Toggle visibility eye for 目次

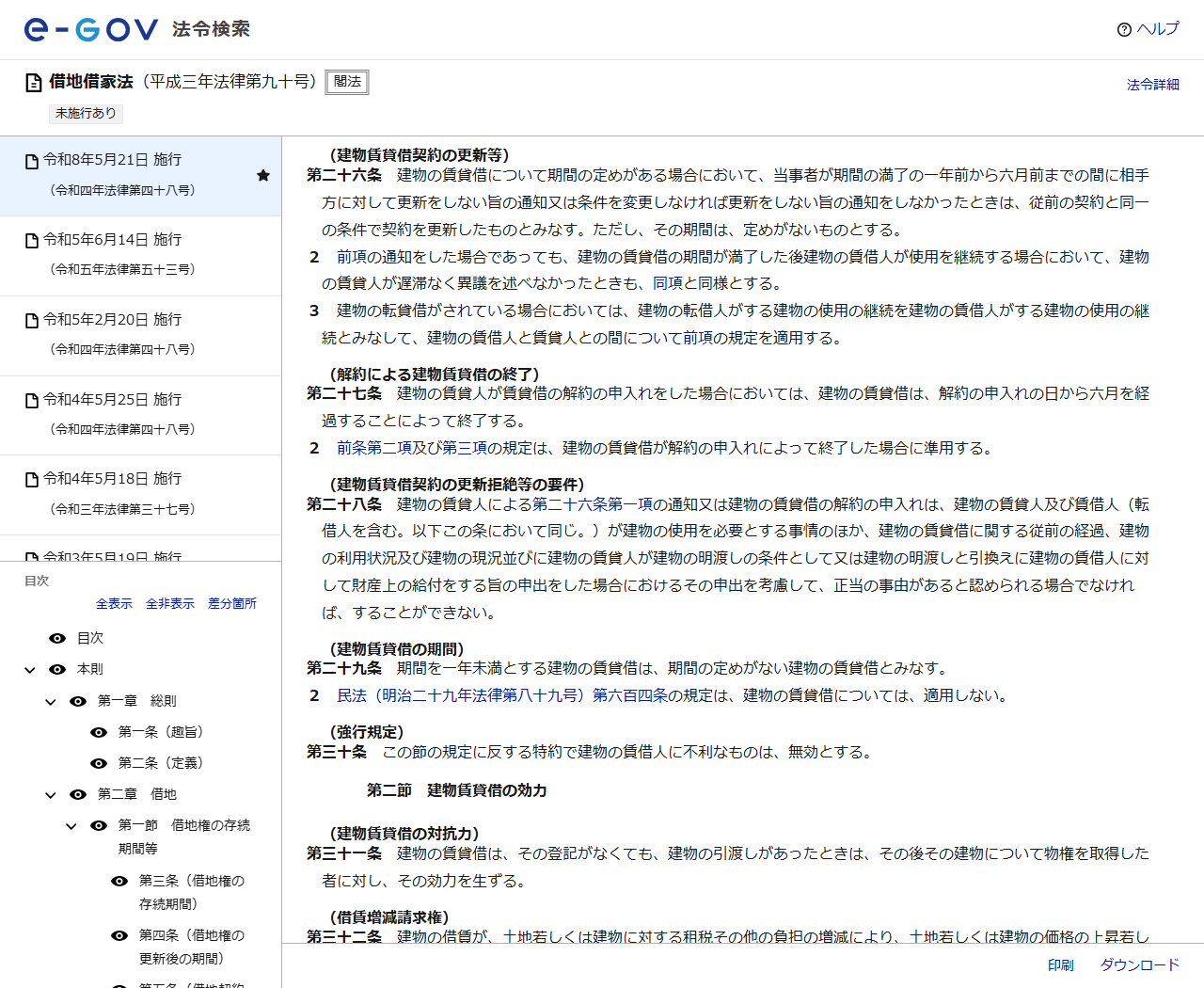click(x=57, y=638)
